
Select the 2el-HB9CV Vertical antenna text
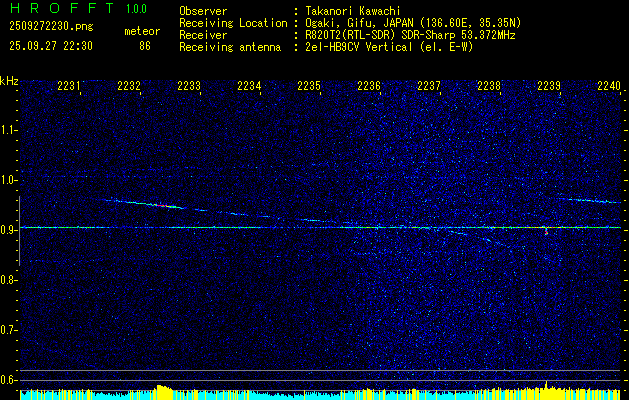pos(390,47)
